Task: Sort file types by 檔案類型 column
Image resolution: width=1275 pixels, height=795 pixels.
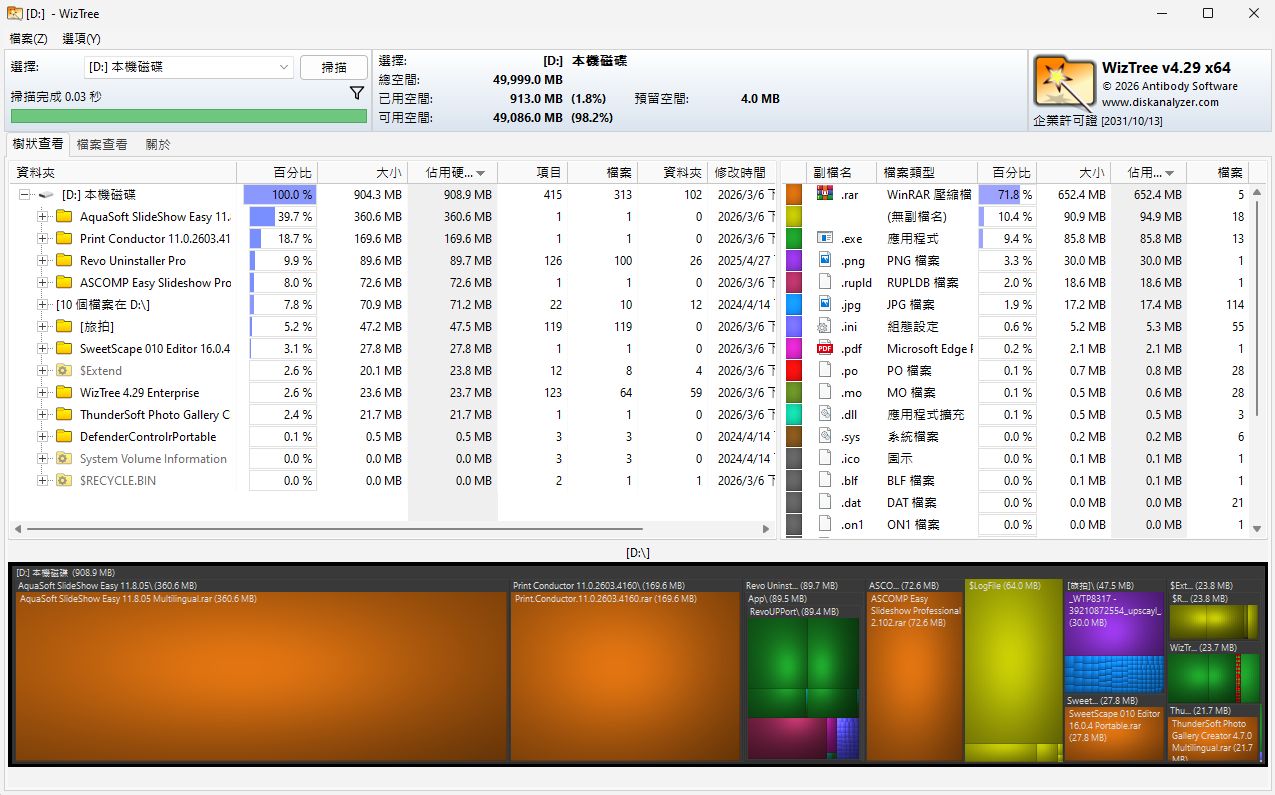Action: (927, 172)
